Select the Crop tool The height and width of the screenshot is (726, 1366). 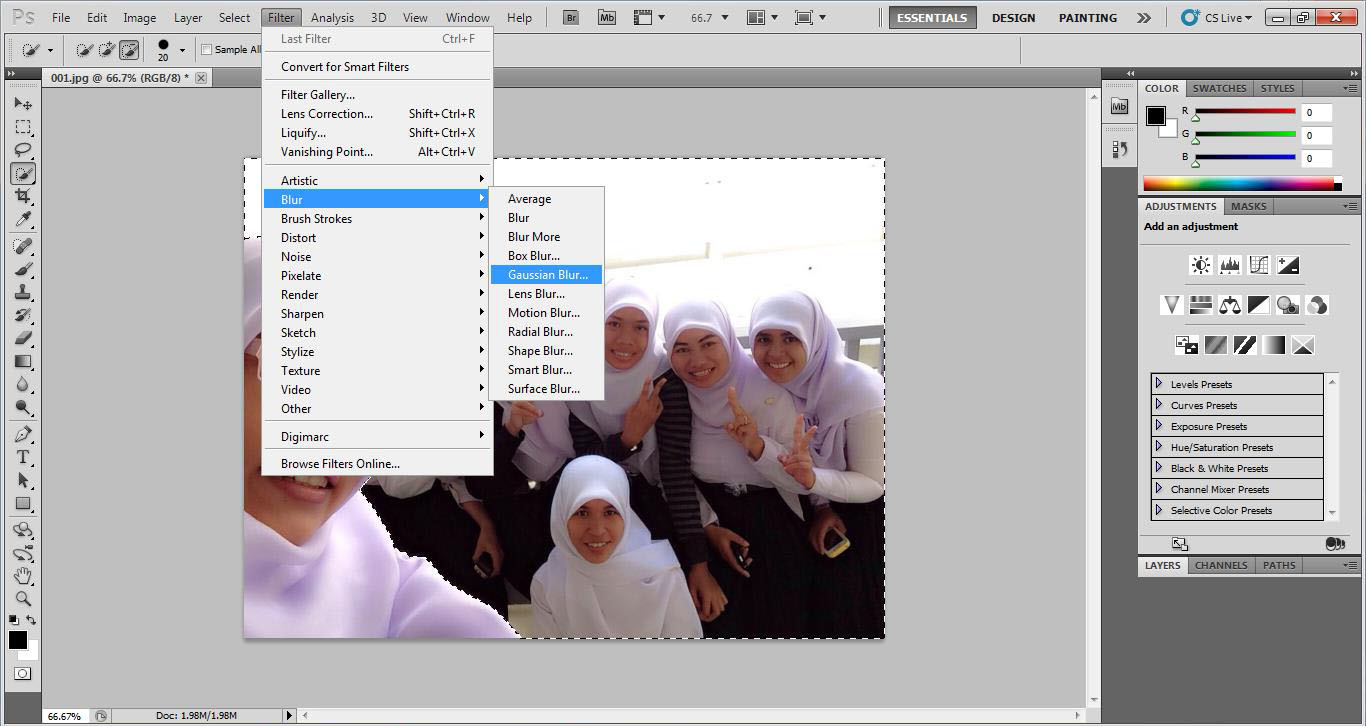coord(23,197)
